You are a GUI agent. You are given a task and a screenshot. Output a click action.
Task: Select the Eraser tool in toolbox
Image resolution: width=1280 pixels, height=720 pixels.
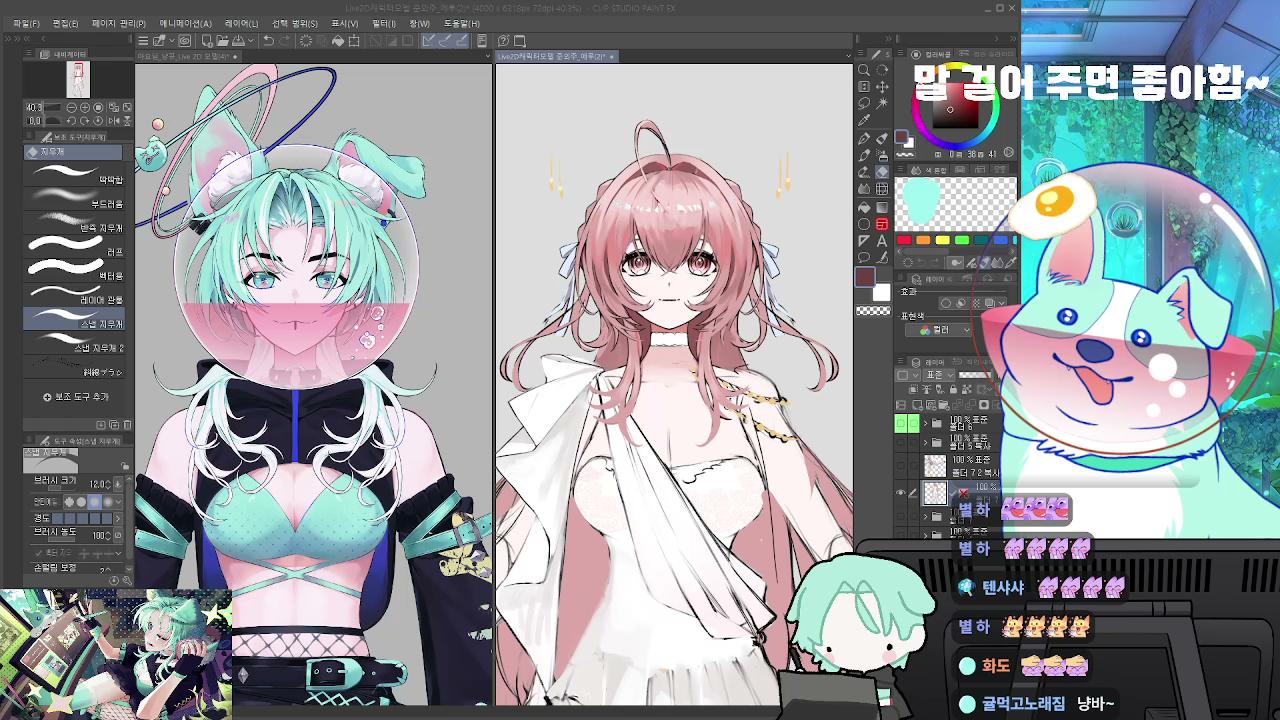click(x=882, y=172)
